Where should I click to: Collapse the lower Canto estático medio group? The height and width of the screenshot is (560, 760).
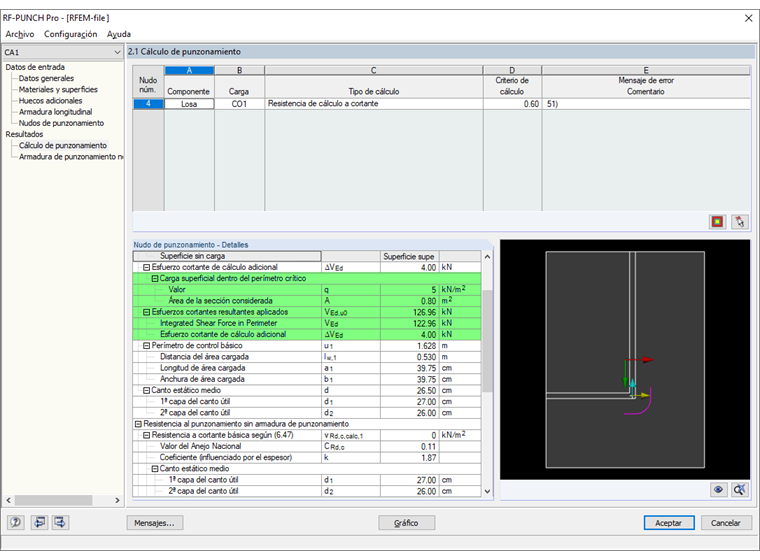pyautogui.click(x=155, y=469)
